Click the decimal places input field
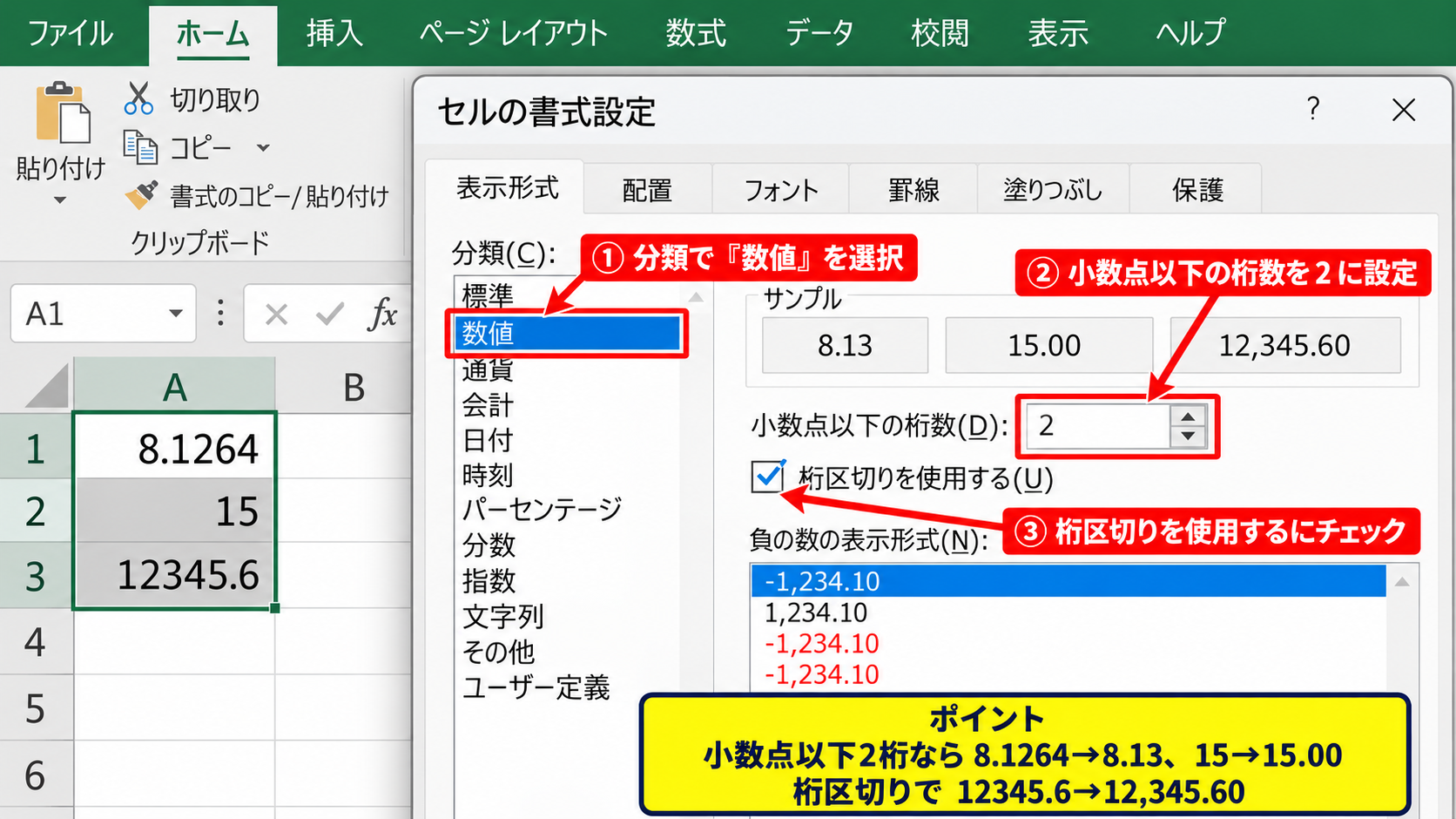Image resolution: width=1456 pixels, height=819 pixels. pyautogui.click(x=1098, y=426)
